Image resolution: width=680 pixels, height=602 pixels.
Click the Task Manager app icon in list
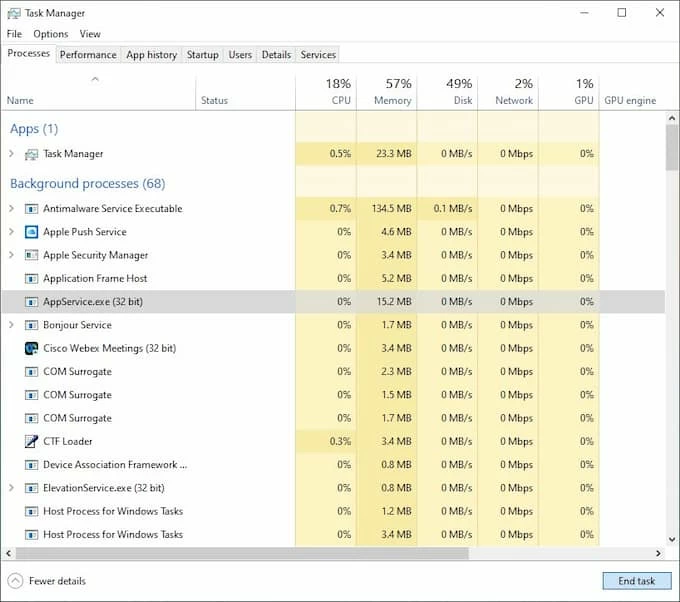(31, 154)
